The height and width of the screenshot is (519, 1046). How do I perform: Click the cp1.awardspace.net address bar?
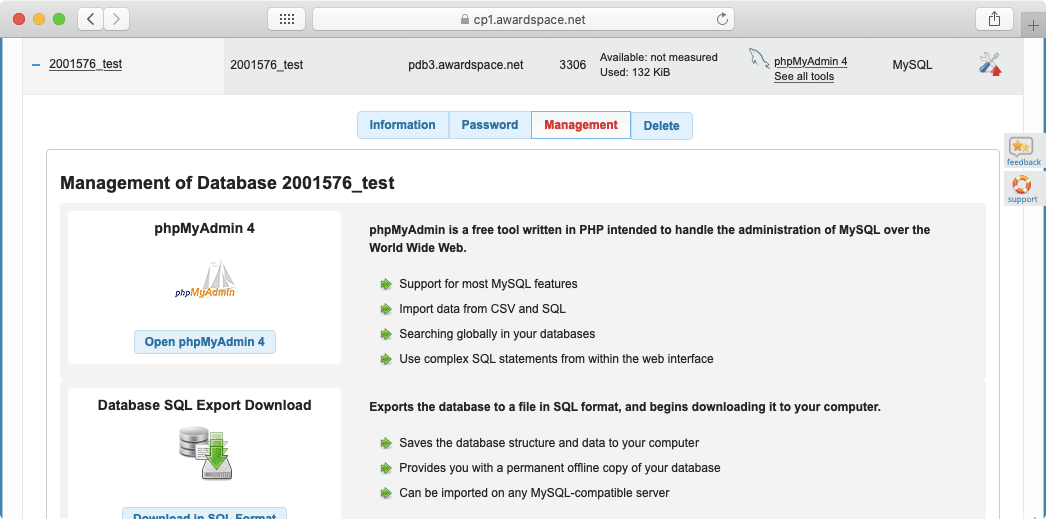click(523, 19)
